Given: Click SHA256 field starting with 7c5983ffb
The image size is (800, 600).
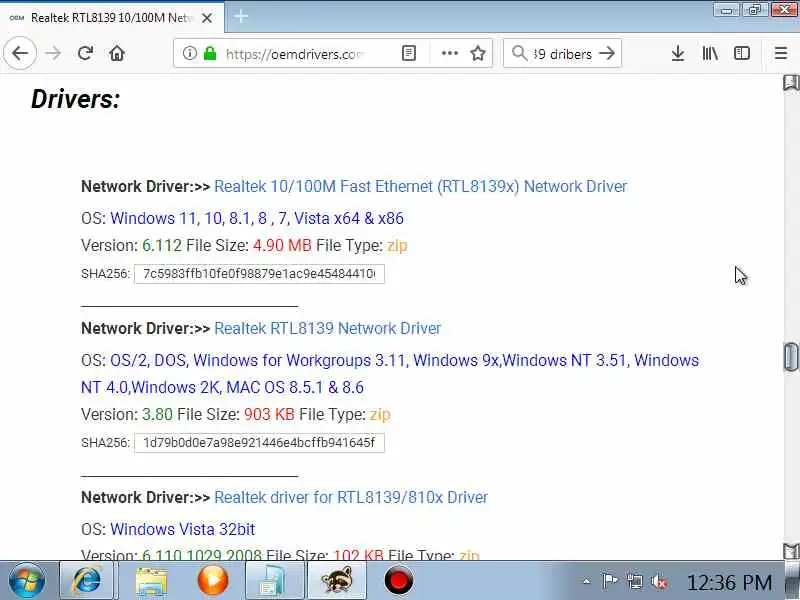Looking at the screenshot, I should tap(259, 274).
